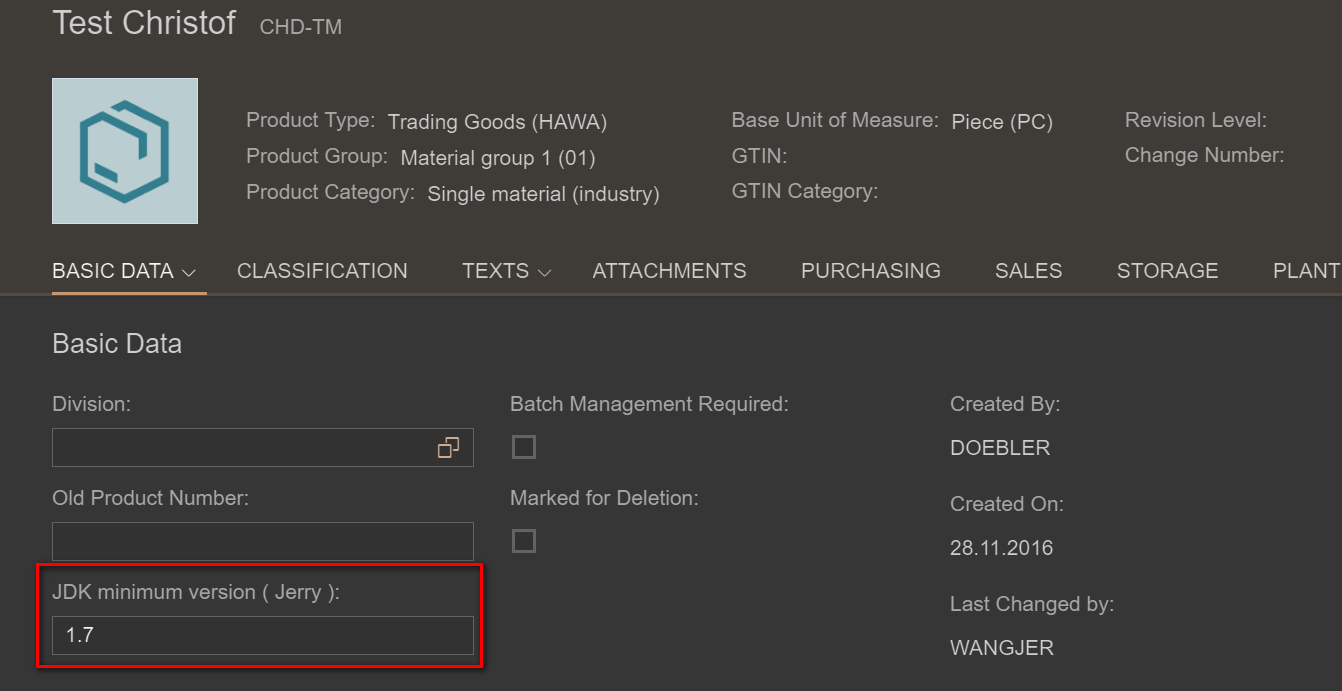1342x691 pixels.
Task: Click the JDK minimum version input field
Action: pos(262,635)
